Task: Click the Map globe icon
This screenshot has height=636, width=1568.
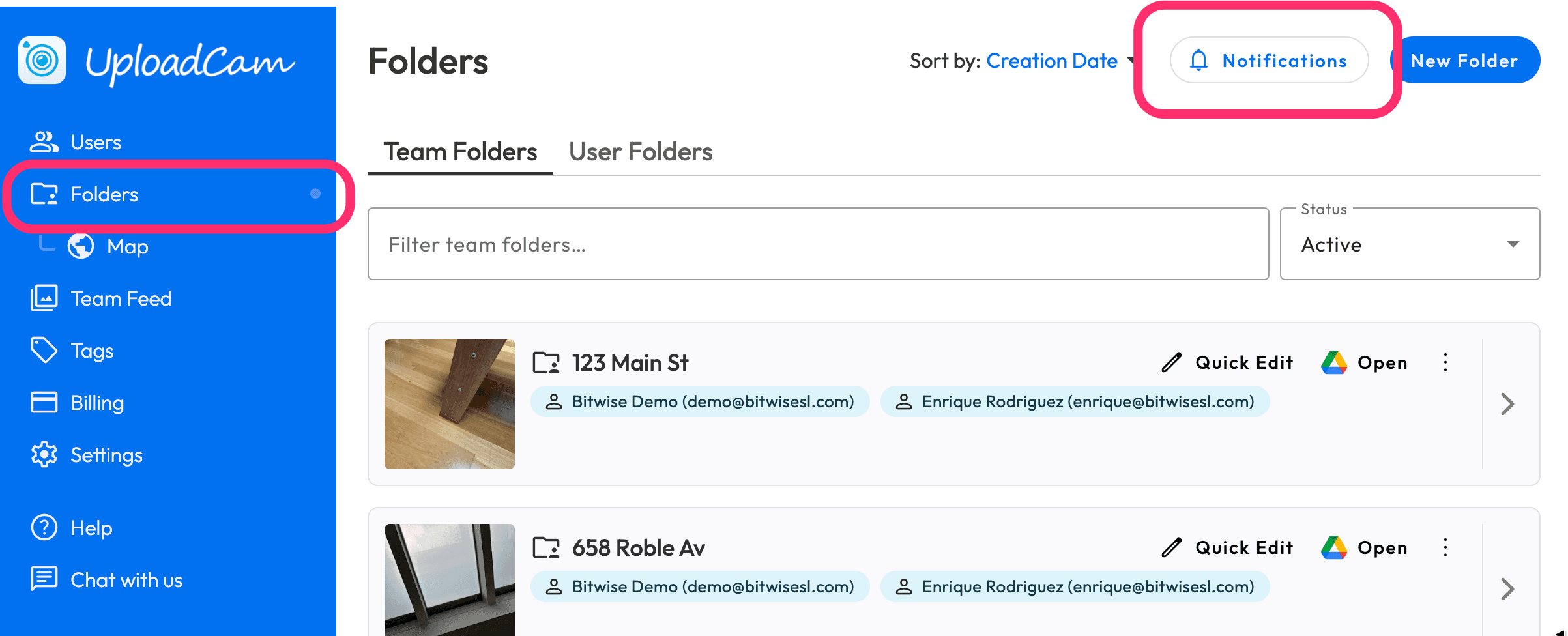Action: click(x=81, y=246)
